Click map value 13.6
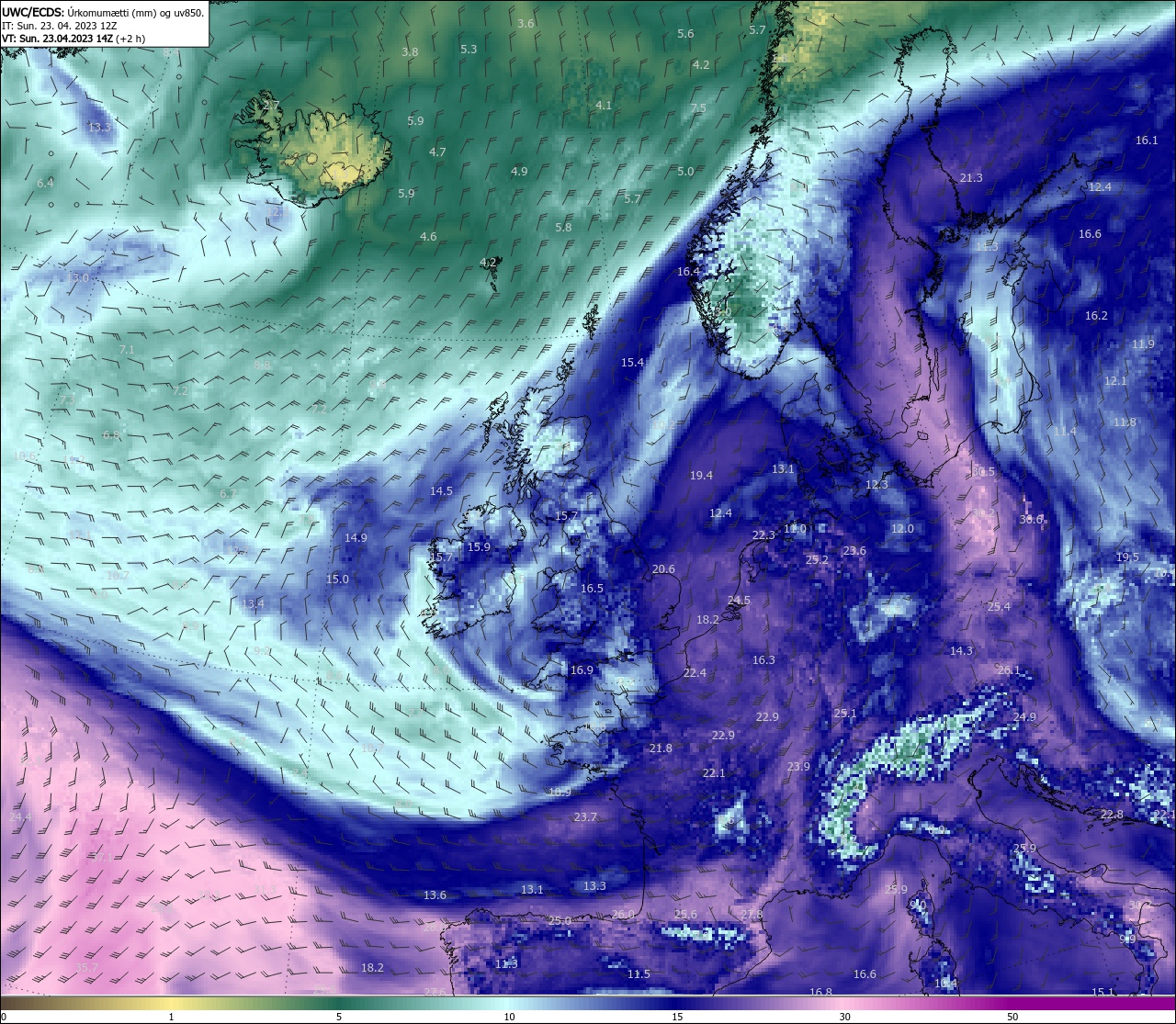 point(435,895)
